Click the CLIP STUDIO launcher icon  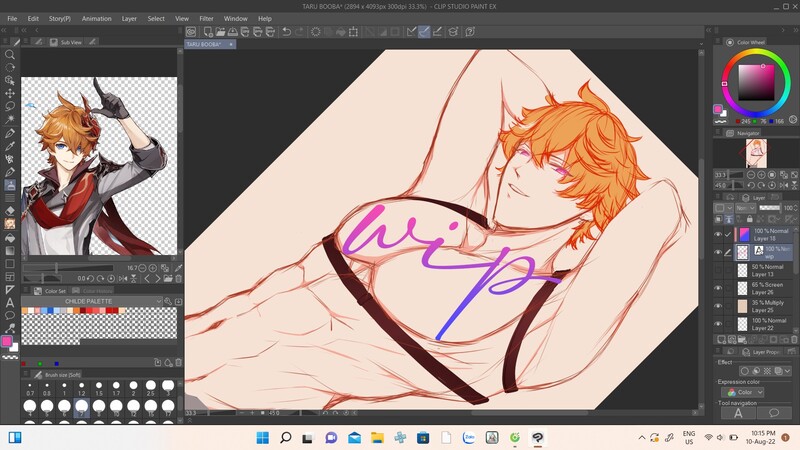pos(191,32)
